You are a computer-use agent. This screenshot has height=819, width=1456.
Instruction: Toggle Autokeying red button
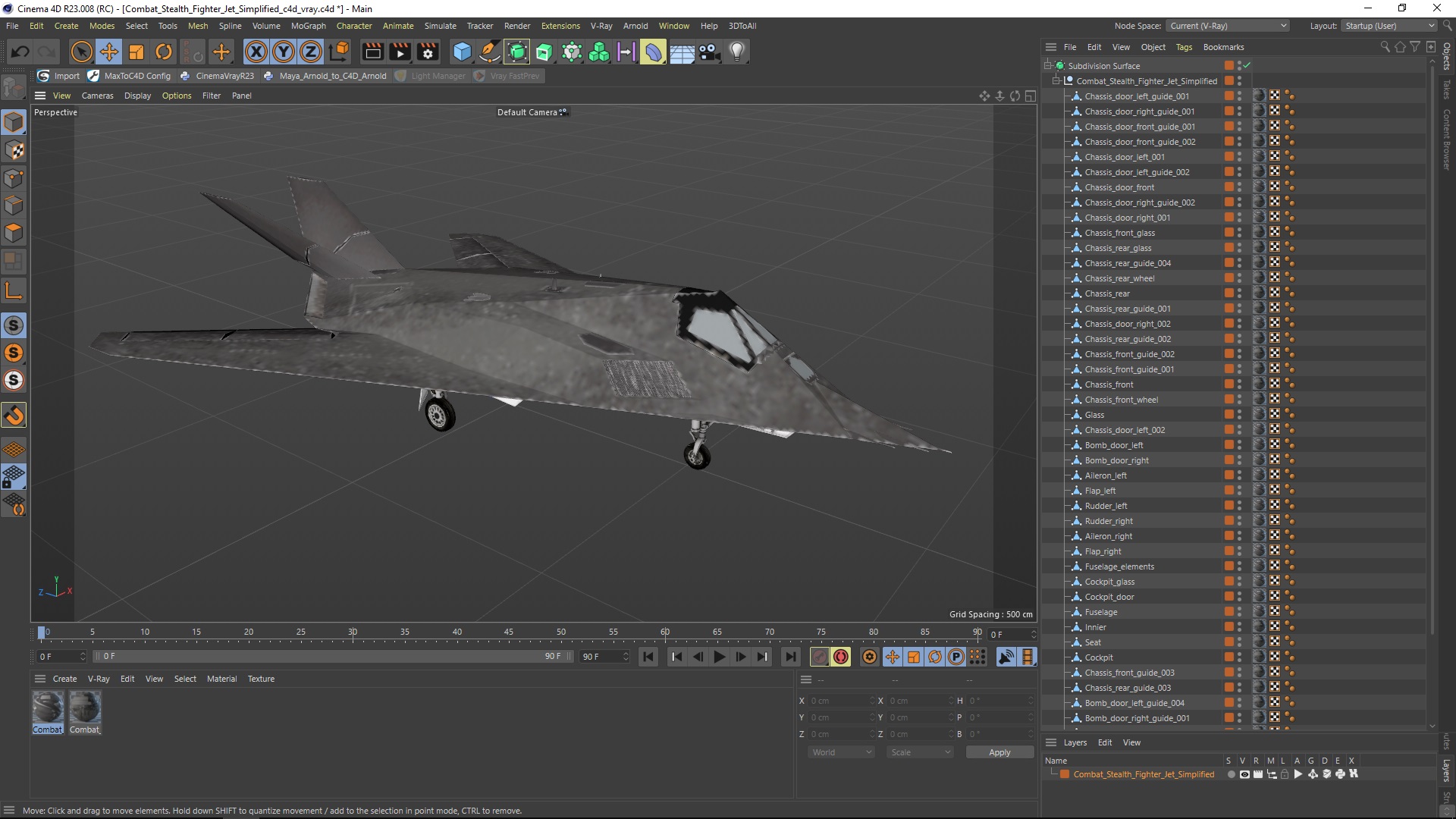point(841,657)
